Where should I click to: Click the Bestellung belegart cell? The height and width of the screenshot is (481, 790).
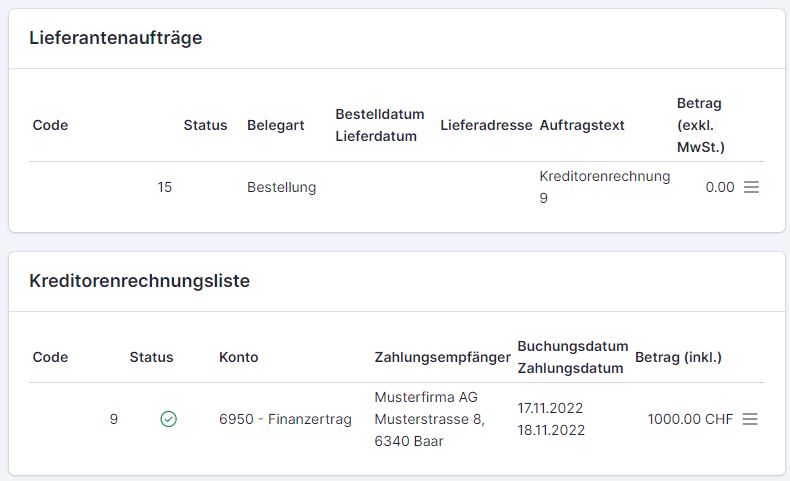(x=282, y=187)
